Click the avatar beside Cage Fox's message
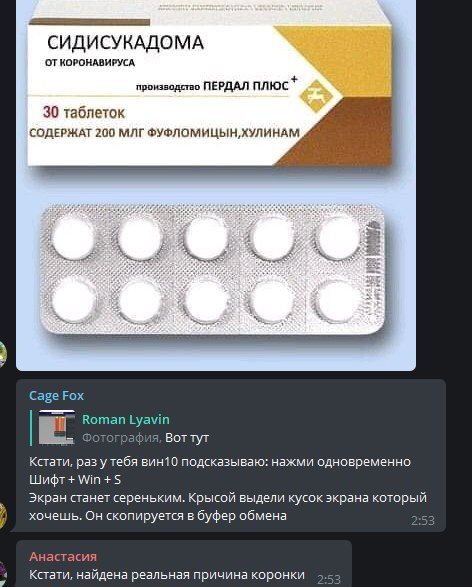The height and width of the screenshot is (587, 472). tap(3, 515)
